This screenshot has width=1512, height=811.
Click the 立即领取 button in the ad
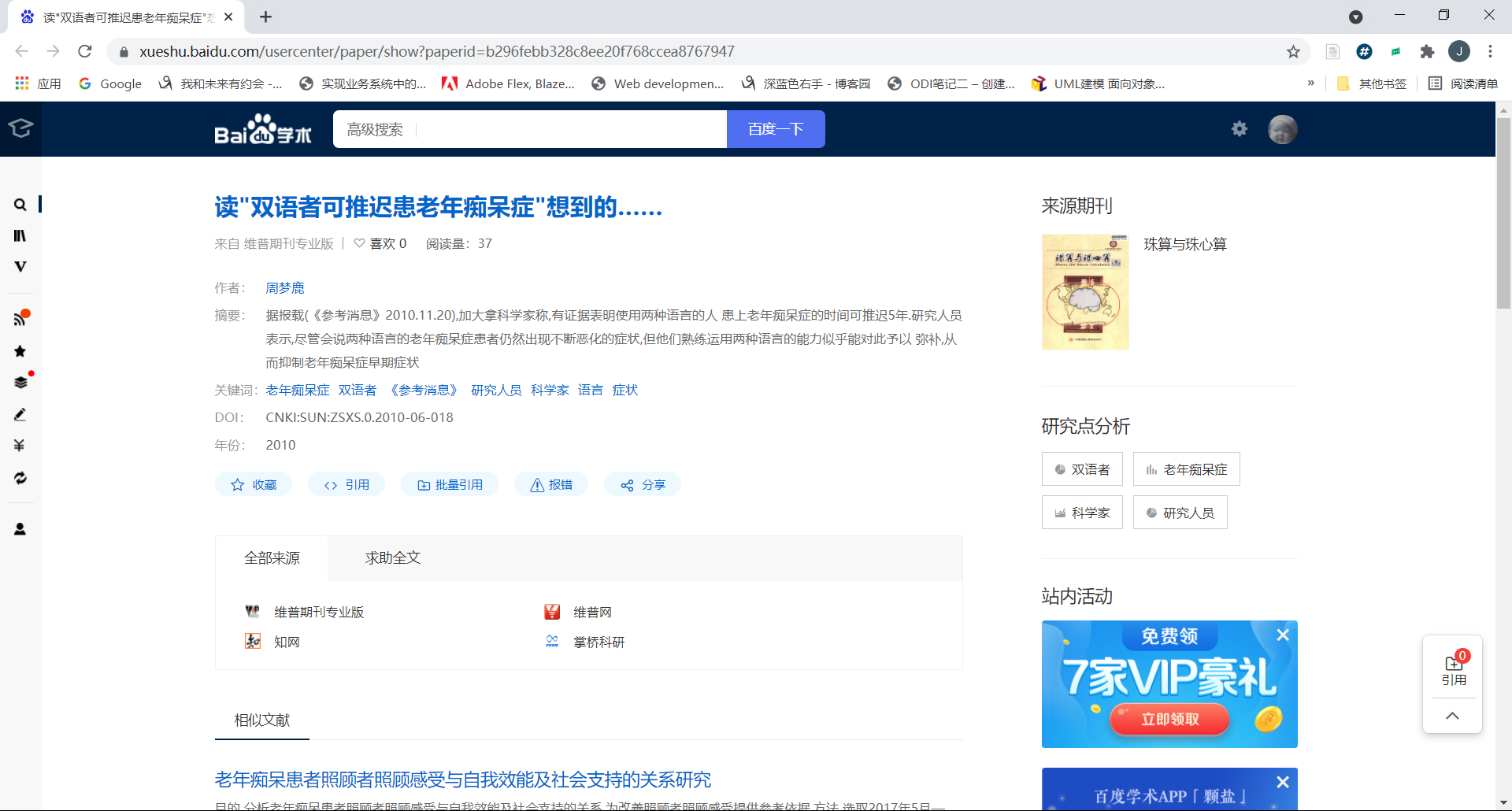(x=1170, y=719)
